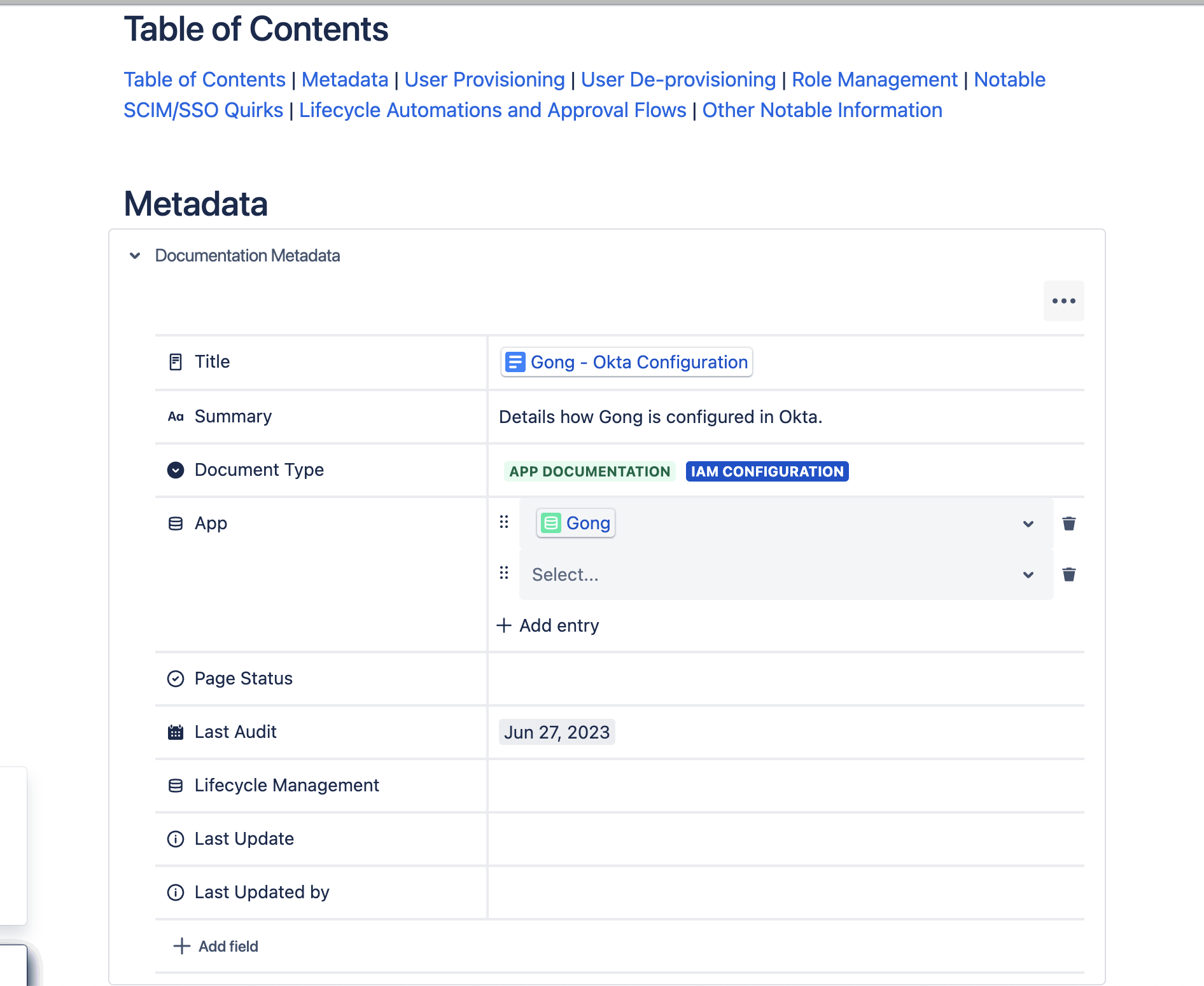
Task: Expand the Gong app dropdown chevron
Action: pos(1028,524)
